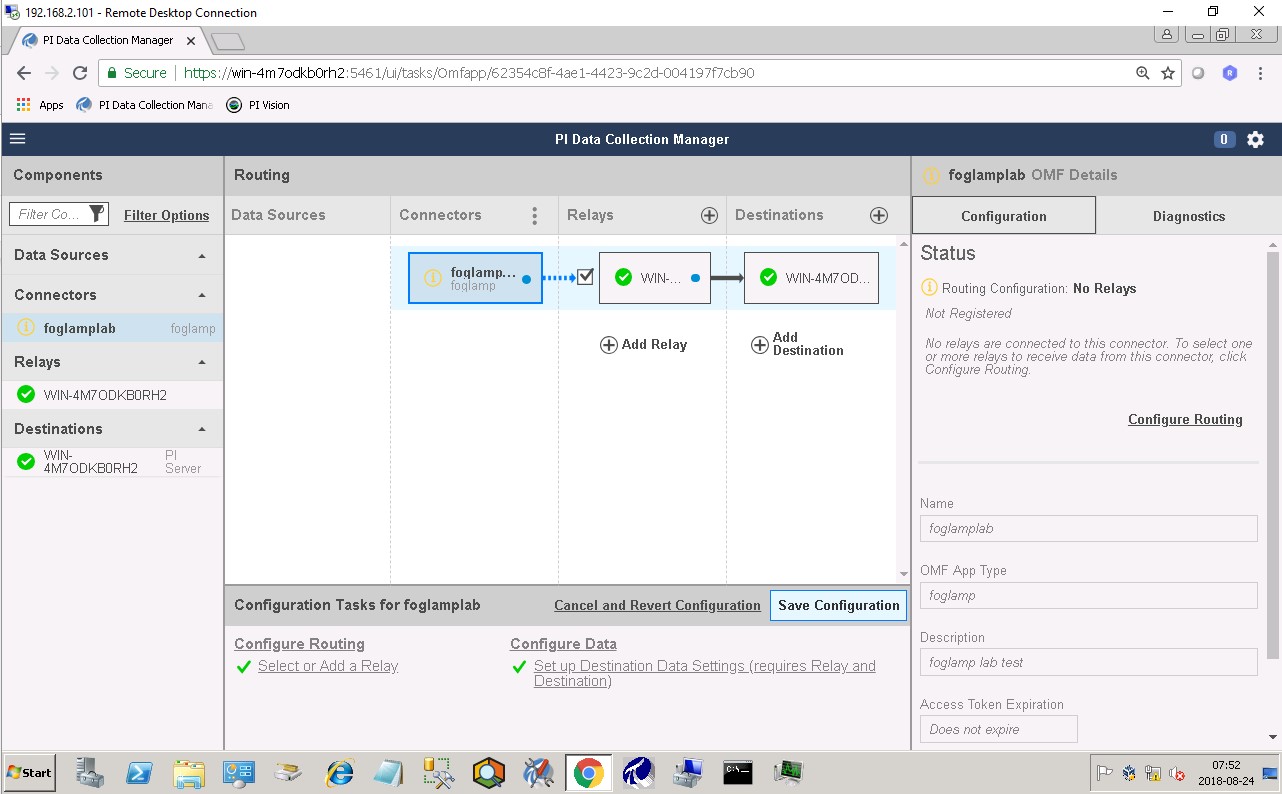Open Internet Explorer from the taskbar
Screen dimensions: 1282x794
(340, 772)
